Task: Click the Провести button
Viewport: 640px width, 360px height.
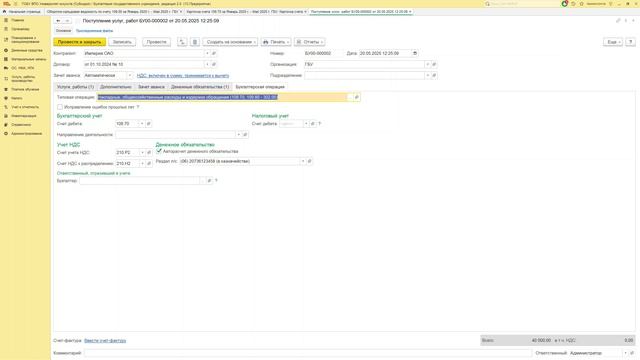Action: [157, 42]
